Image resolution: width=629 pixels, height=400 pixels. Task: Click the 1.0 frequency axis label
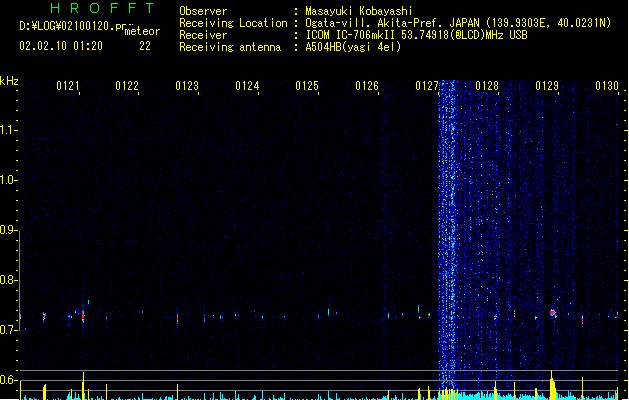click(x=7, y=179)
